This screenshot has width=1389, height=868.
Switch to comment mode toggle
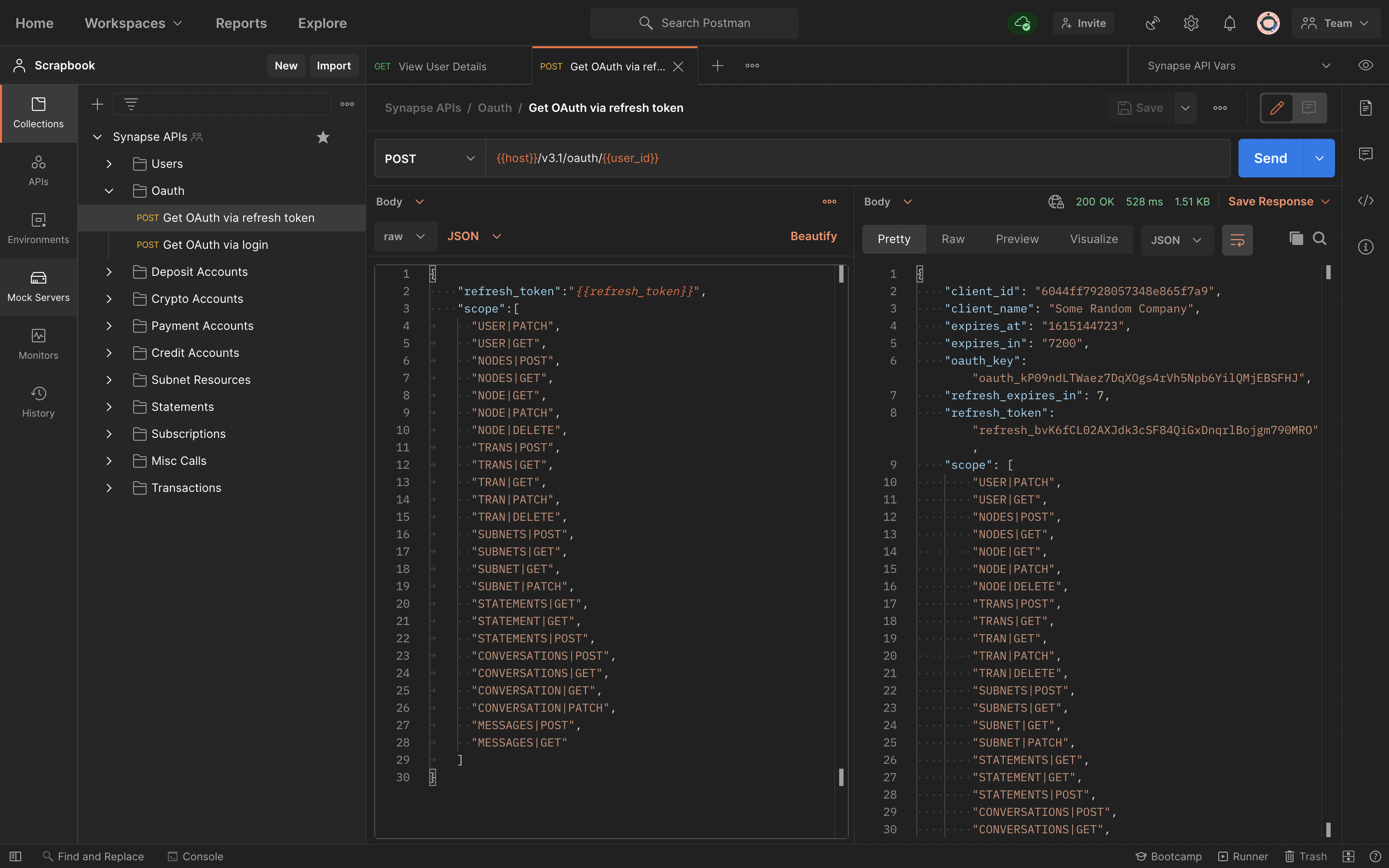[x=1308, y=108]
